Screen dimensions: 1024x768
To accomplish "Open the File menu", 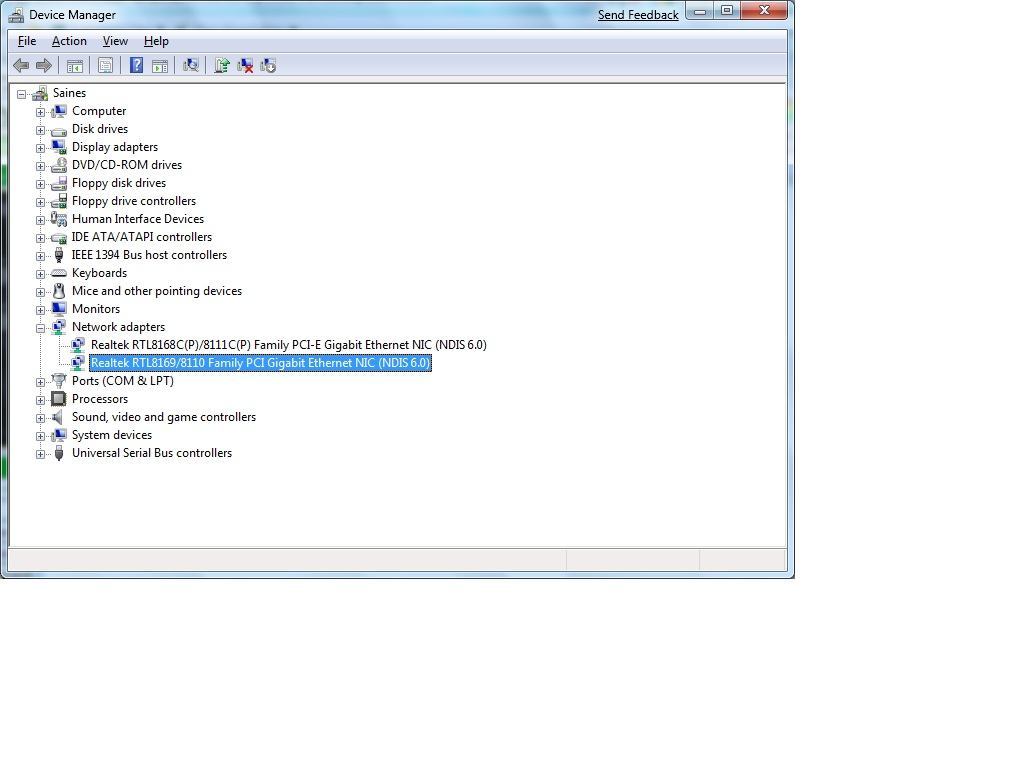I will 27,41.
